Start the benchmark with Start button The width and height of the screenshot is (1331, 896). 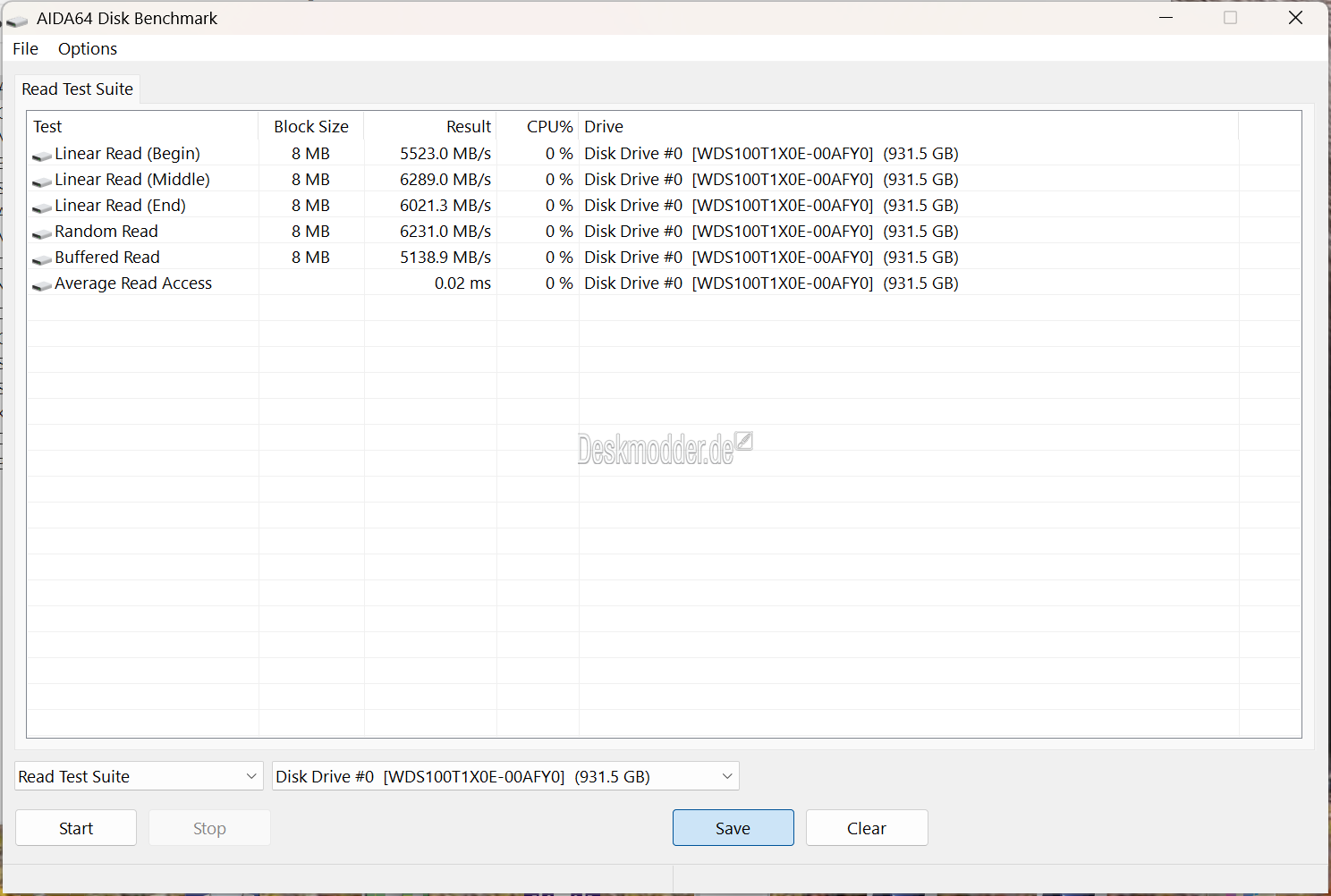coord(76,828)
